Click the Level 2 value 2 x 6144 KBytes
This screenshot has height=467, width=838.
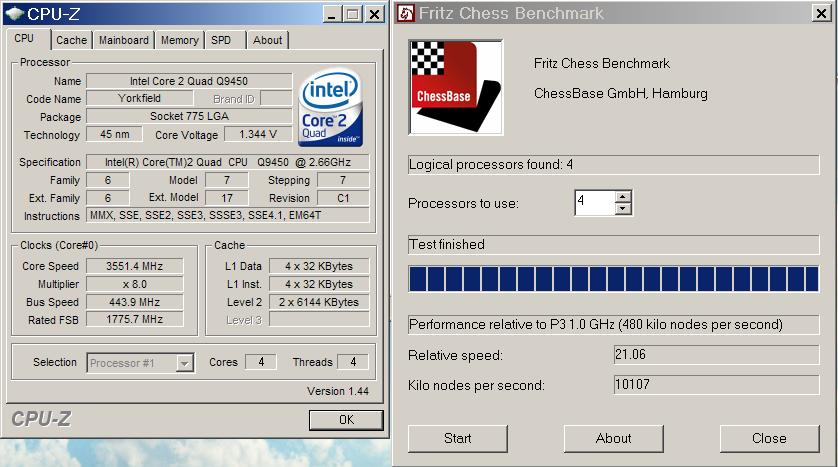(x=319, y=302)
